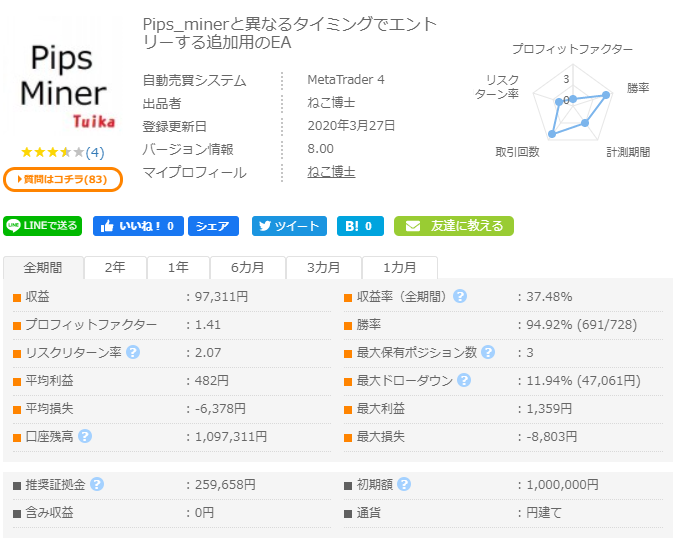Click the 平均損失 value -6,378円
The image size is (696, 543).
(x=220, y=408)
